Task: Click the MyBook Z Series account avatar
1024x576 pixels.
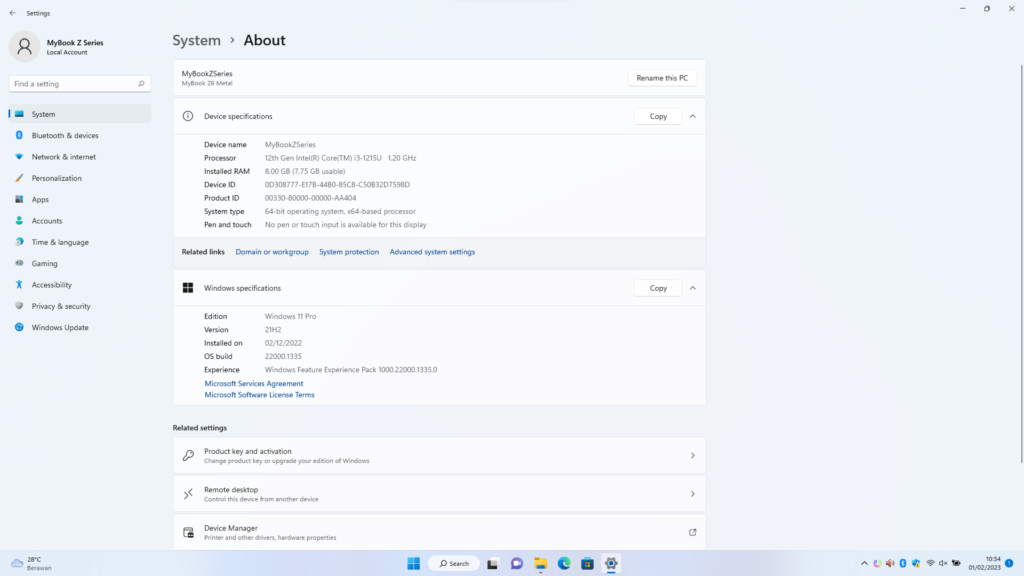Action: pyautogui.click(x=24, y=46)
